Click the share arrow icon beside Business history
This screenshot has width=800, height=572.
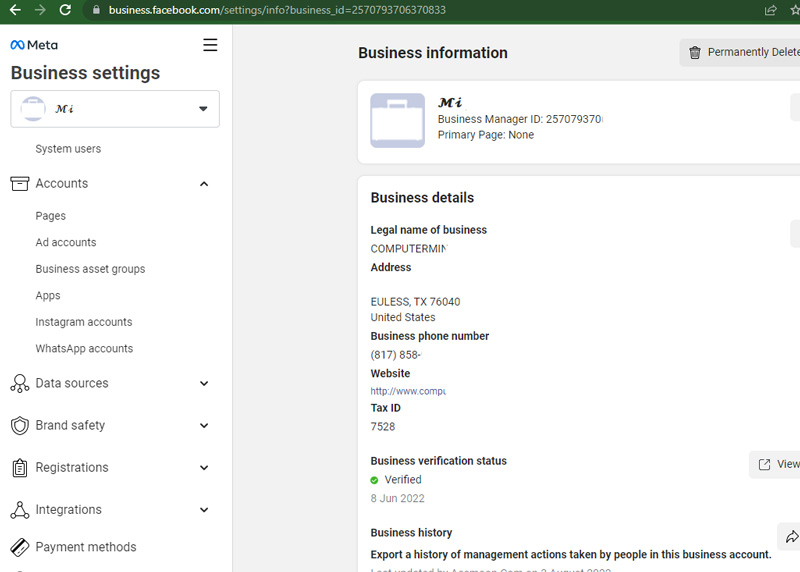tap(791, 537)
